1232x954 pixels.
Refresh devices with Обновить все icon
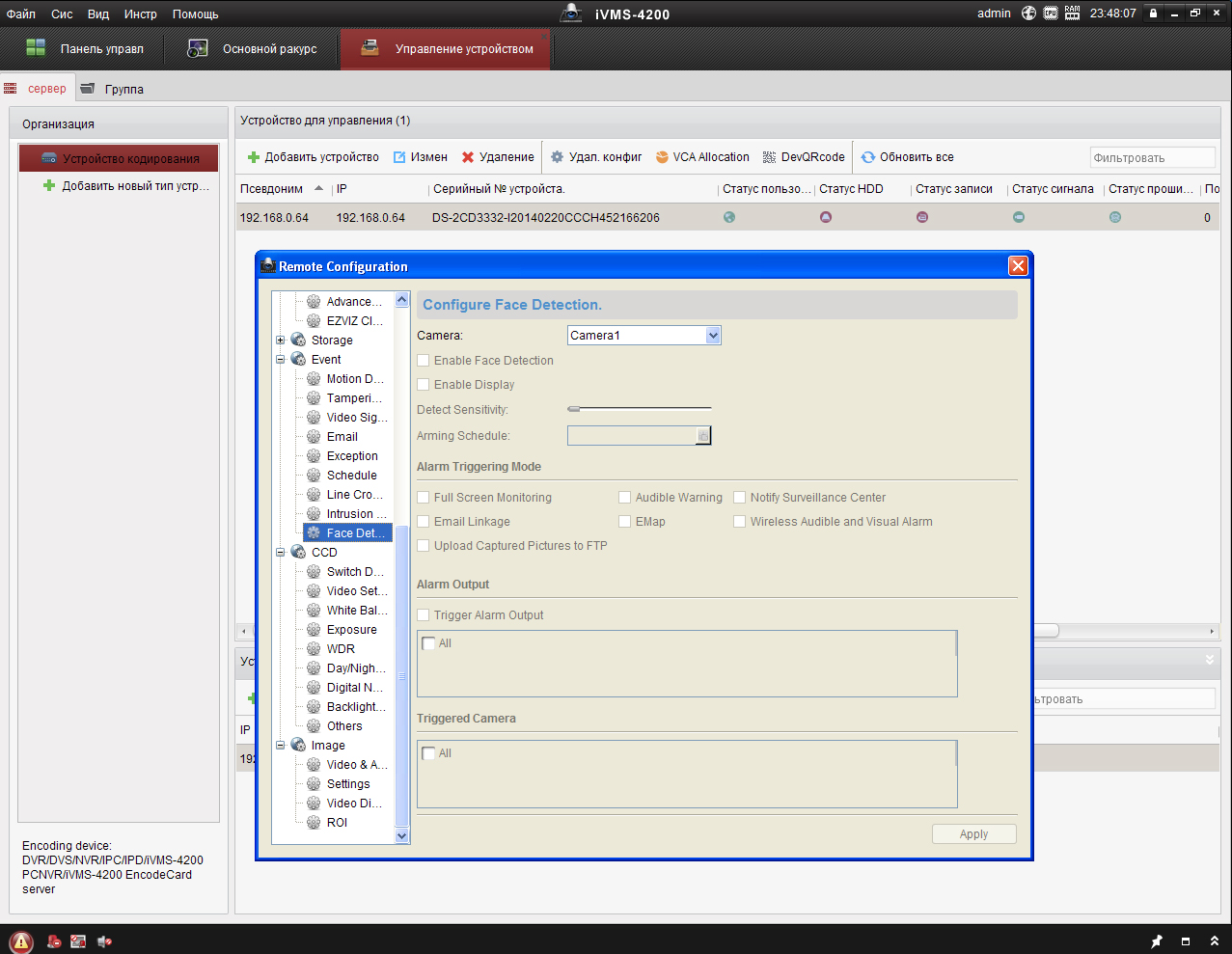pos(868,157)
